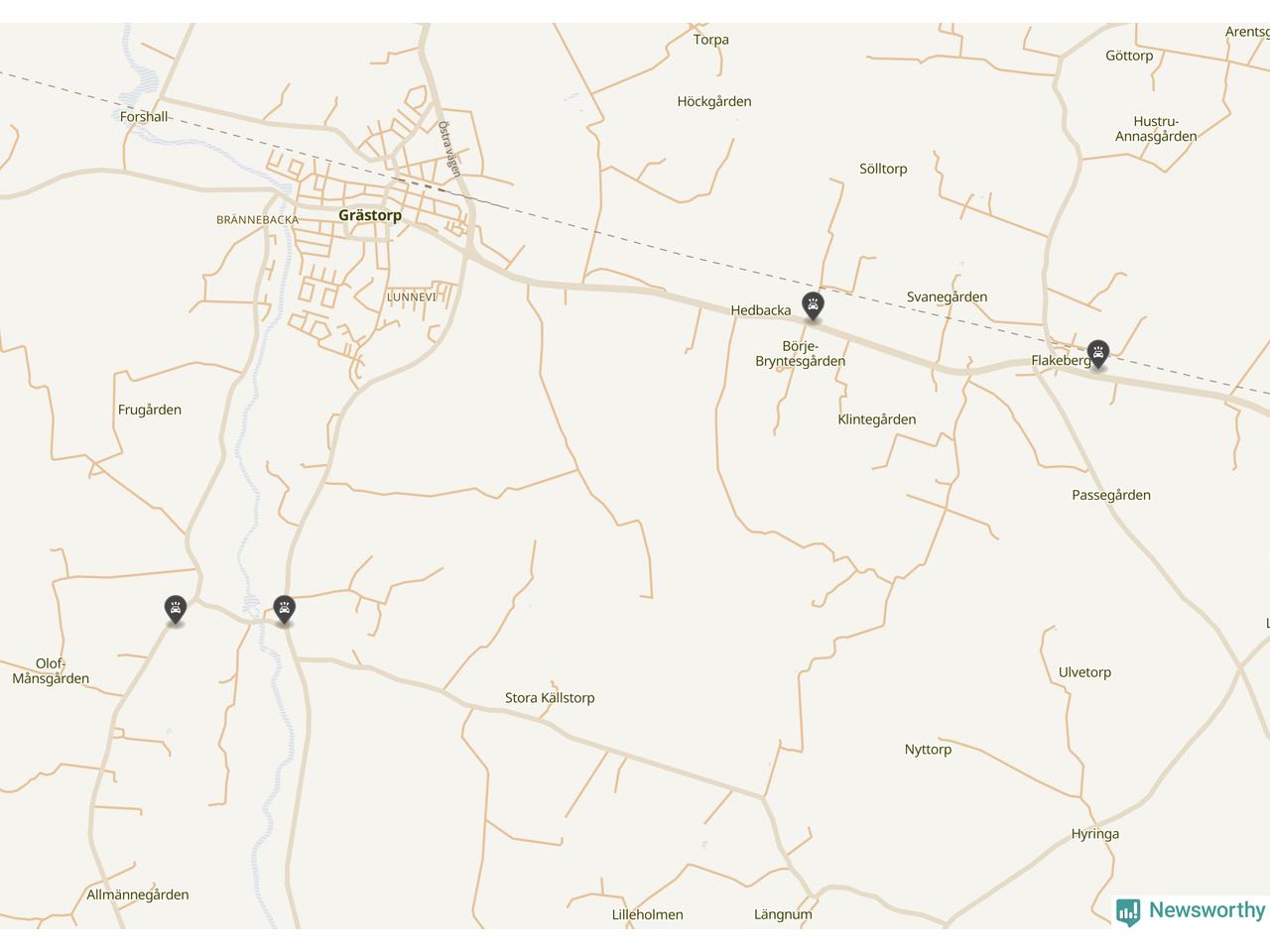Click the Newsworthy logo icon
The height and width of the screenshot is (952, 1270).
tap(1128, 911)
